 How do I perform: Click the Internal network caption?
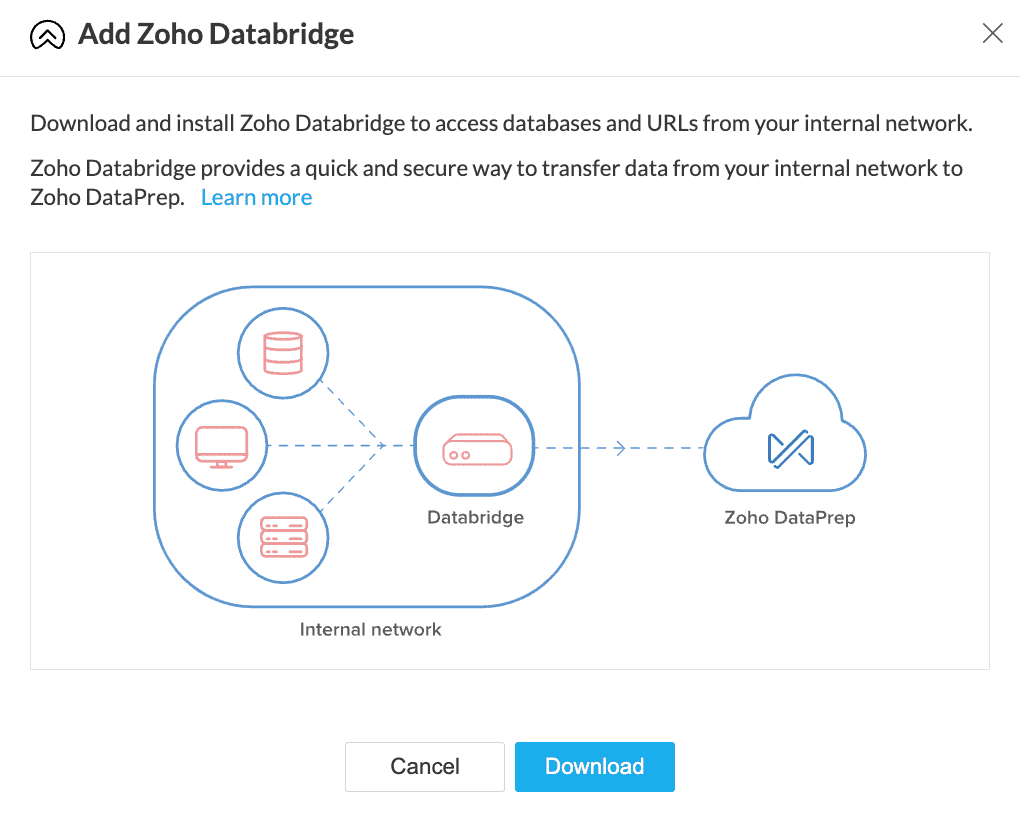370,629
